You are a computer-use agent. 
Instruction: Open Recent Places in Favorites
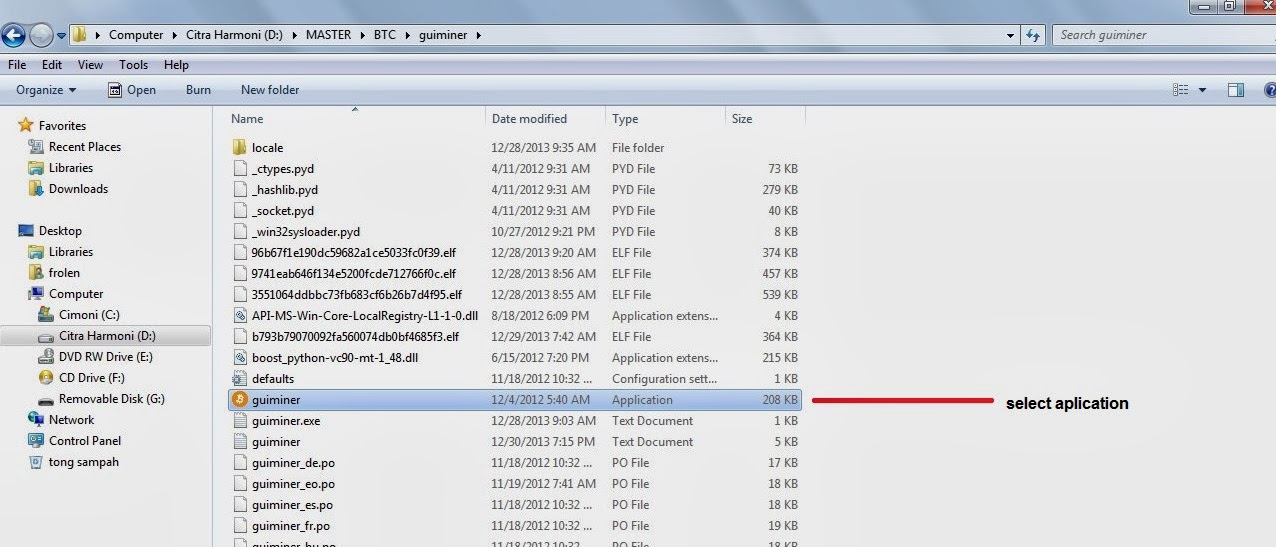(85, 147)
